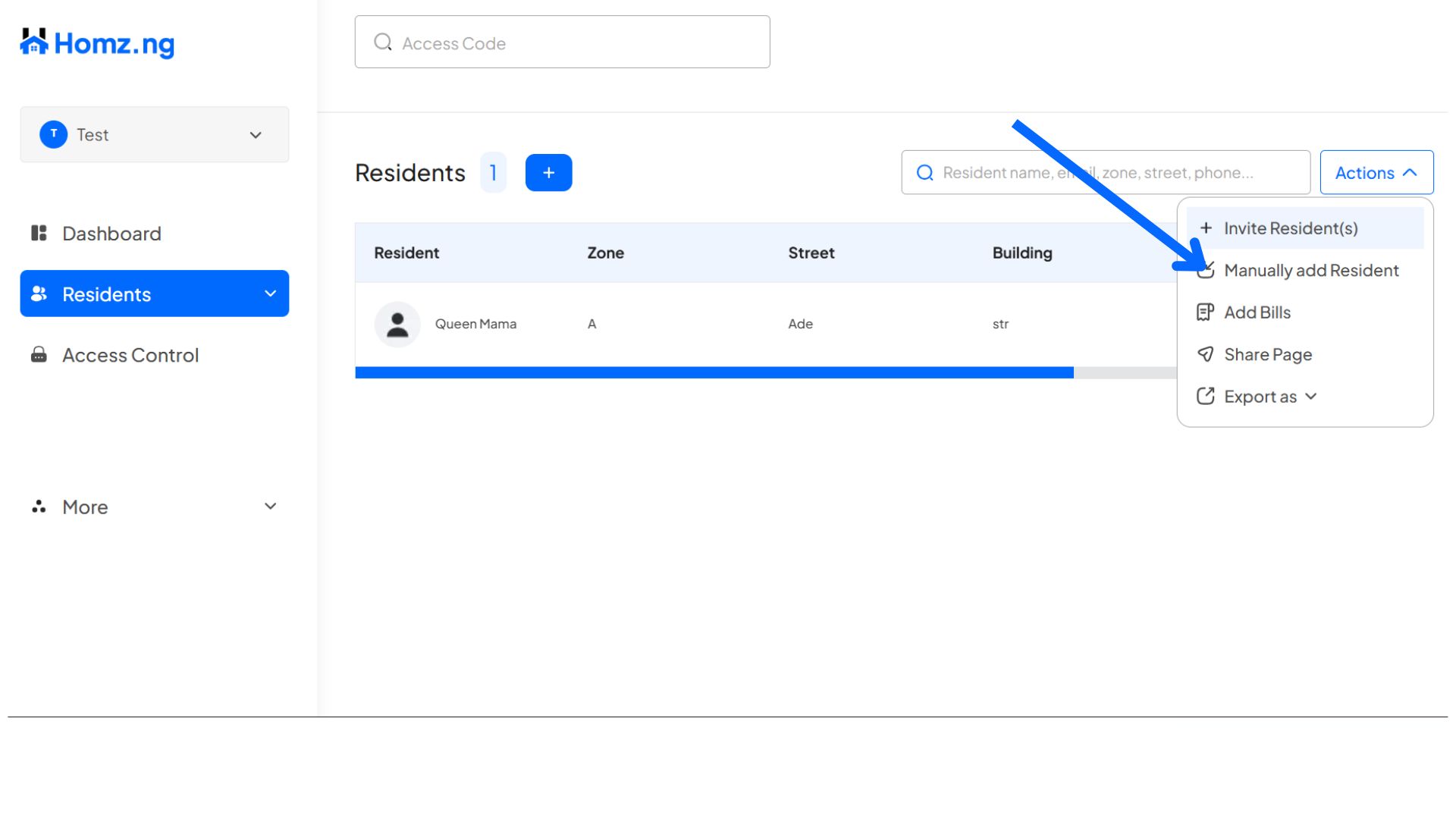This screenshot has height=819, width=1456.
Task: Choose Manually add Resident
Action: click(x=1304, y=270)
